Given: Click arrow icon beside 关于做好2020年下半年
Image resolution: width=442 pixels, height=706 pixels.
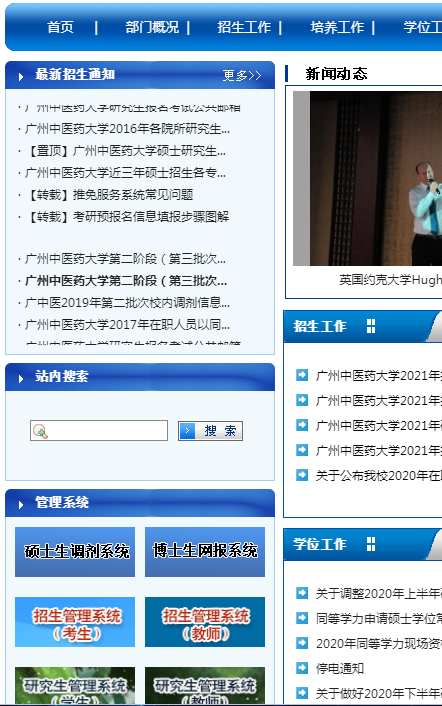Looking at the screenshot, I should pyautogui.click(x=302, y=693).
